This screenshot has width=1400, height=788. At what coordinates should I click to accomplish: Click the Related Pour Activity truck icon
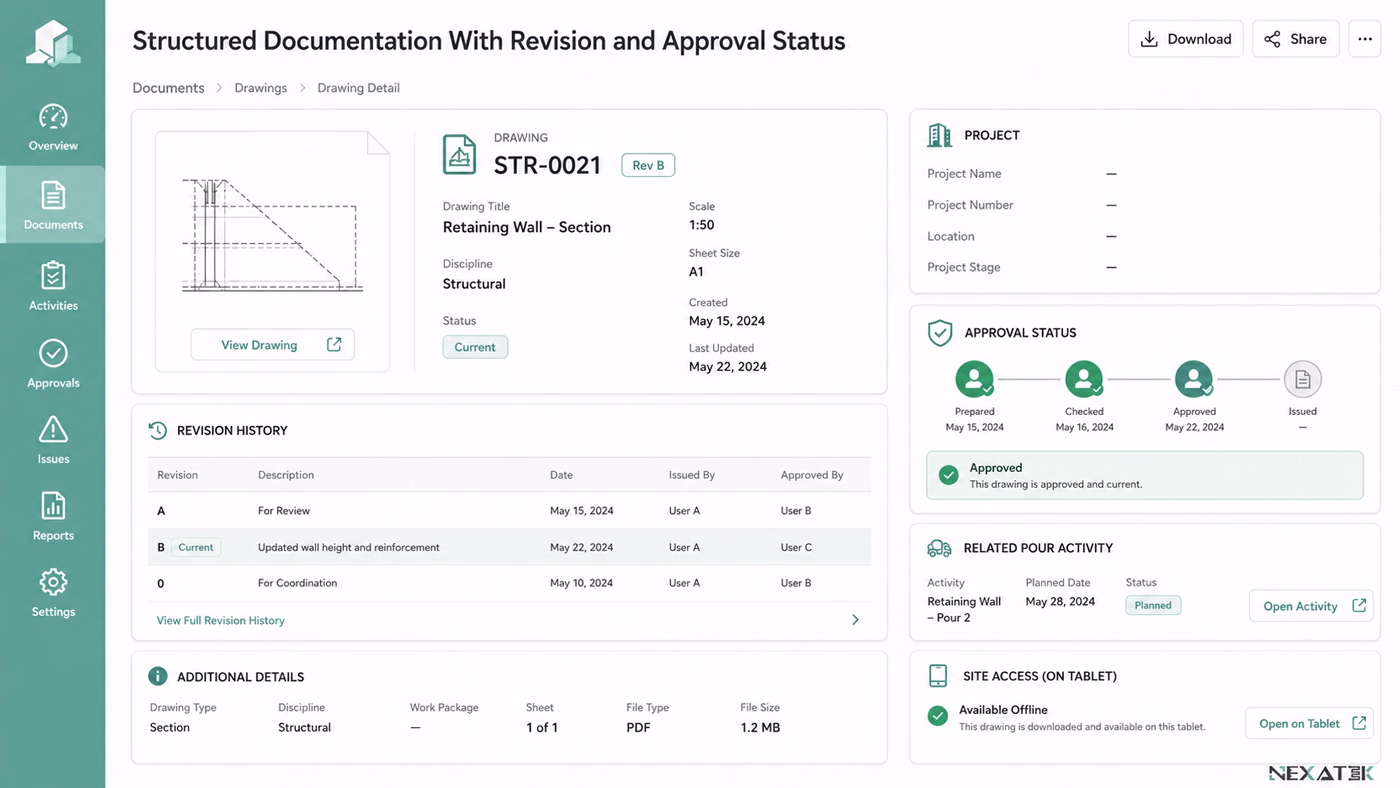click(939, 548)
